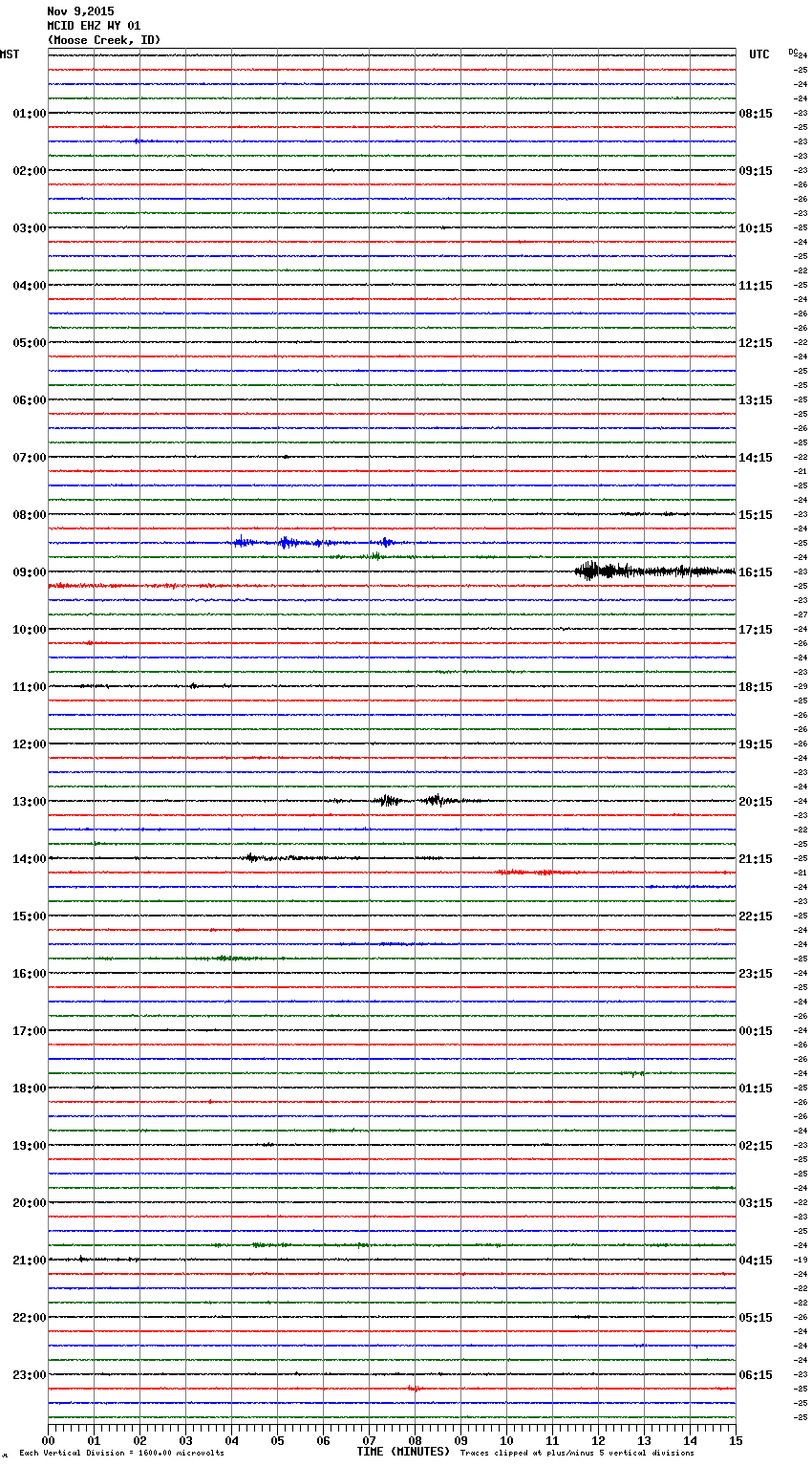This screenshot has width=812, height=1466.
Task: Select the 03:00 MST row label
Action: coord(30,228)
